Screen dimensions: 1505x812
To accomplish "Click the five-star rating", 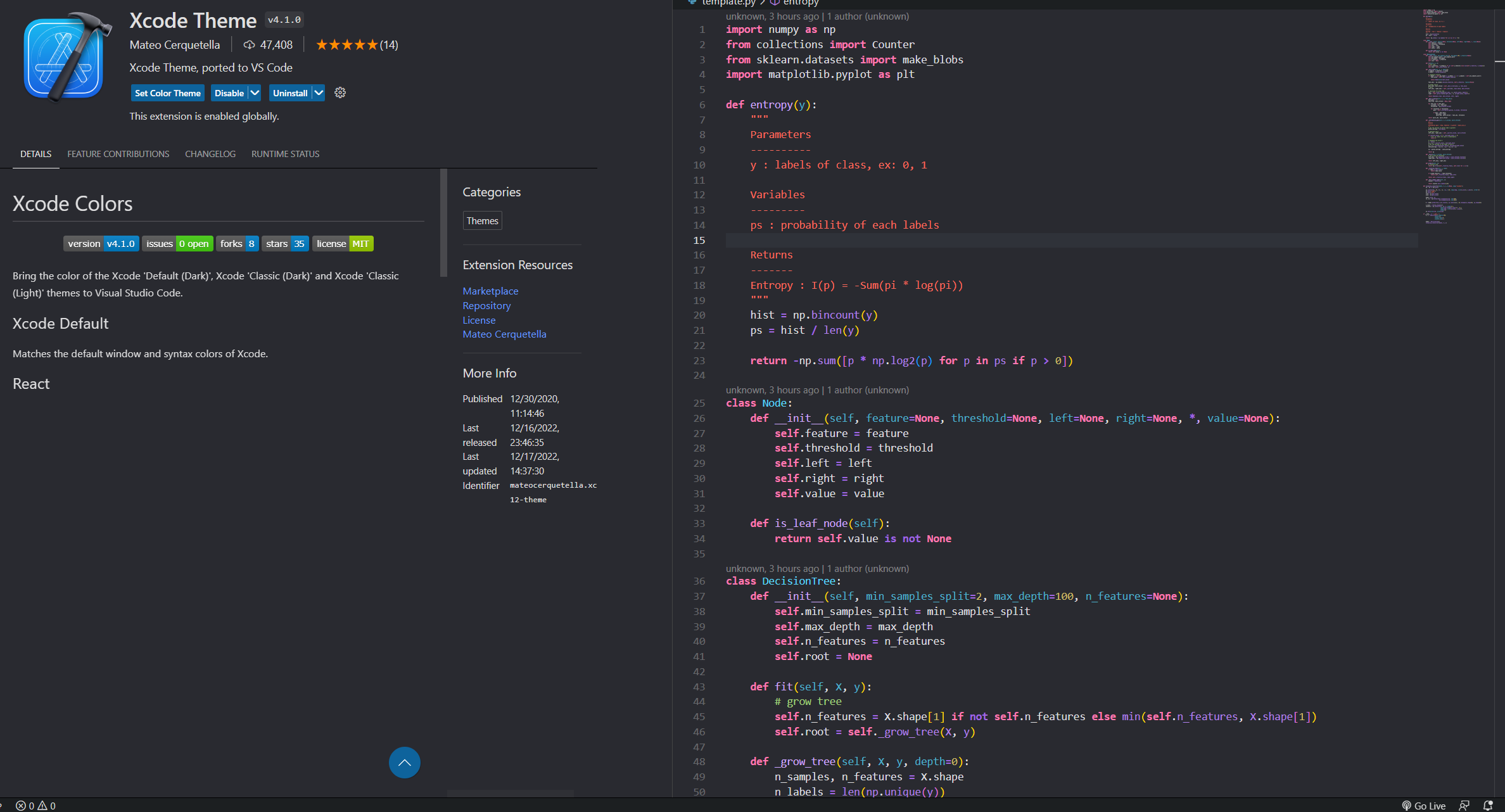I will pos(346,45).
